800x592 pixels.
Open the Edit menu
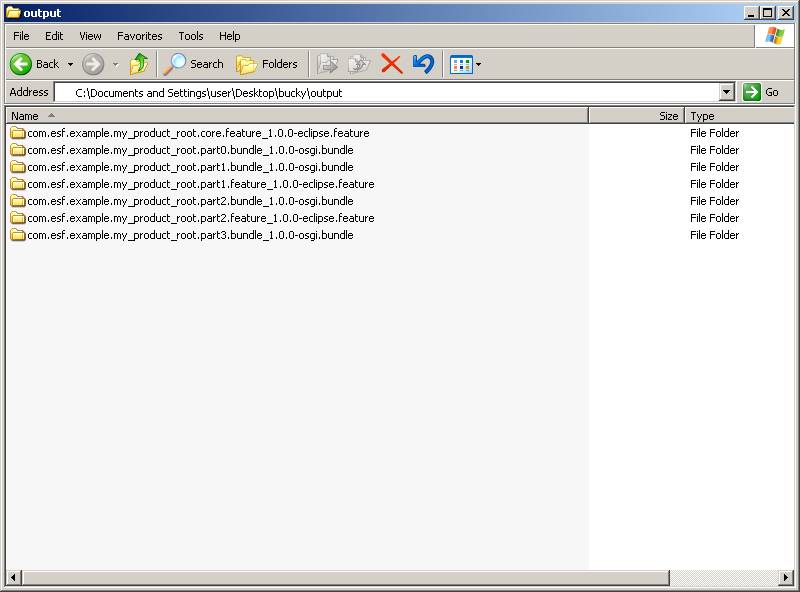click(54, 36)
